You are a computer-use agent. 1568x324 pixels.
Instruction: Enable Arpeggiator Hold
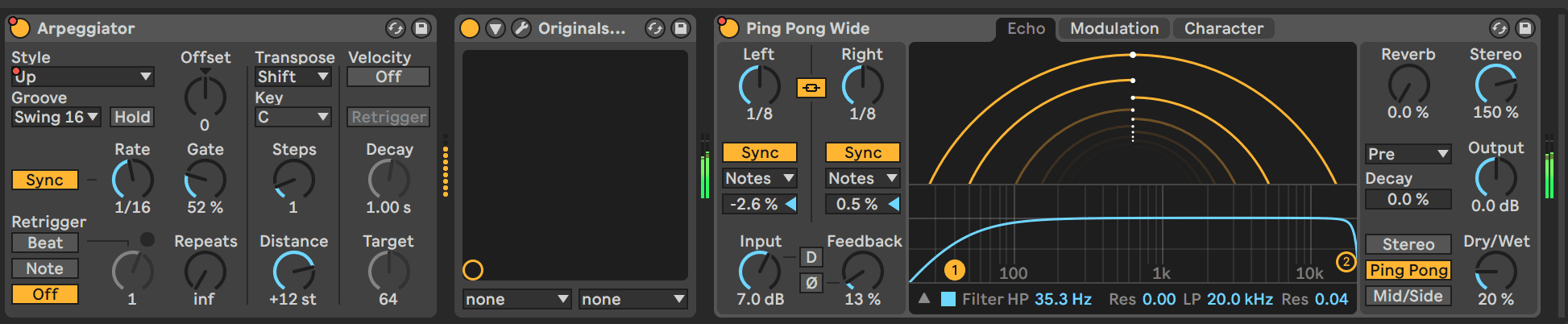(x=132, y=117)
